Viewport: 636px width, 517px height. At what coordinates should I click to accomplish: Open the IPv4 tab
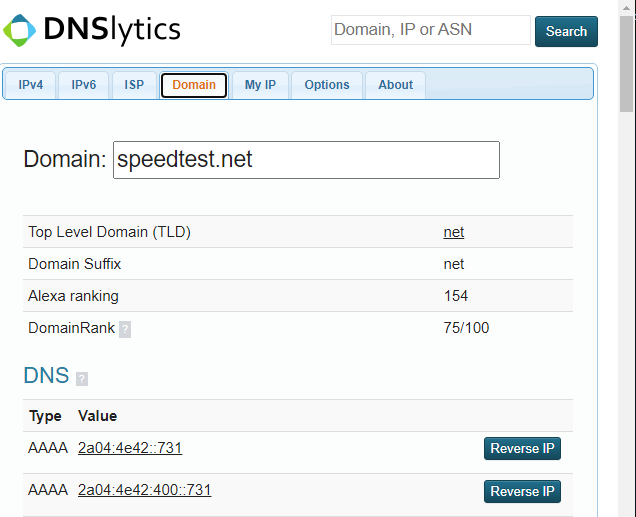point(30,85)
